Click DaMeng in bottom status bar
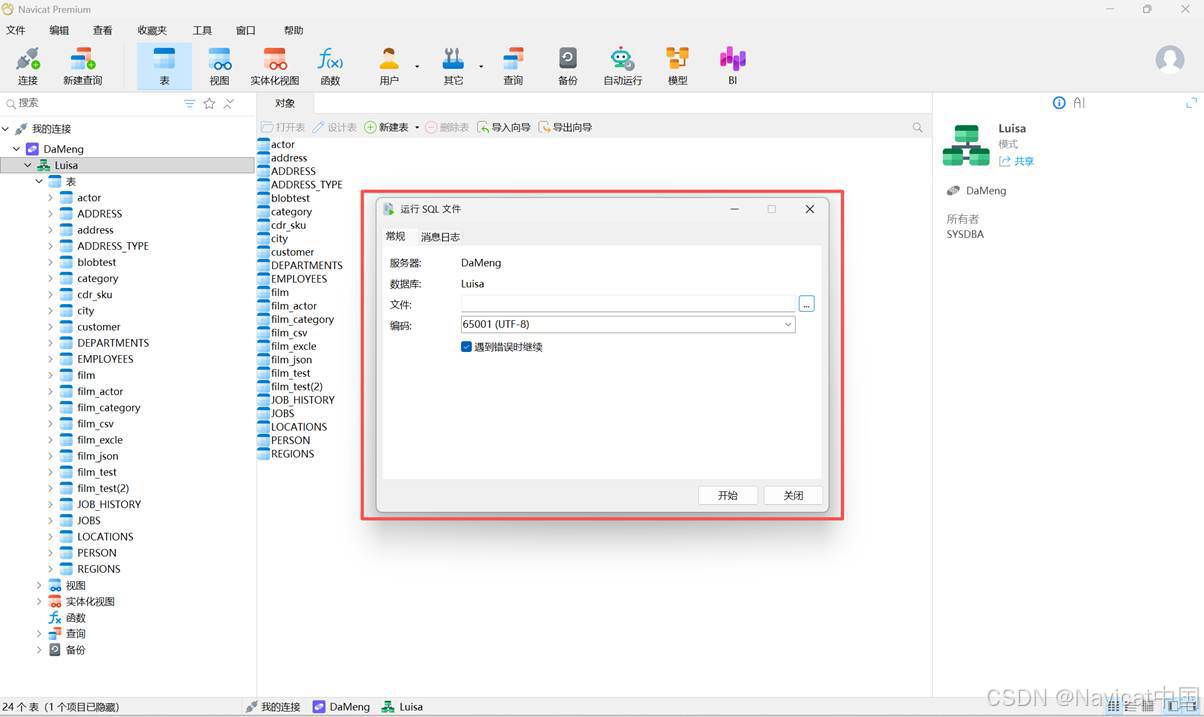This screenshot has height=717, width=1204. coord(341,707)
